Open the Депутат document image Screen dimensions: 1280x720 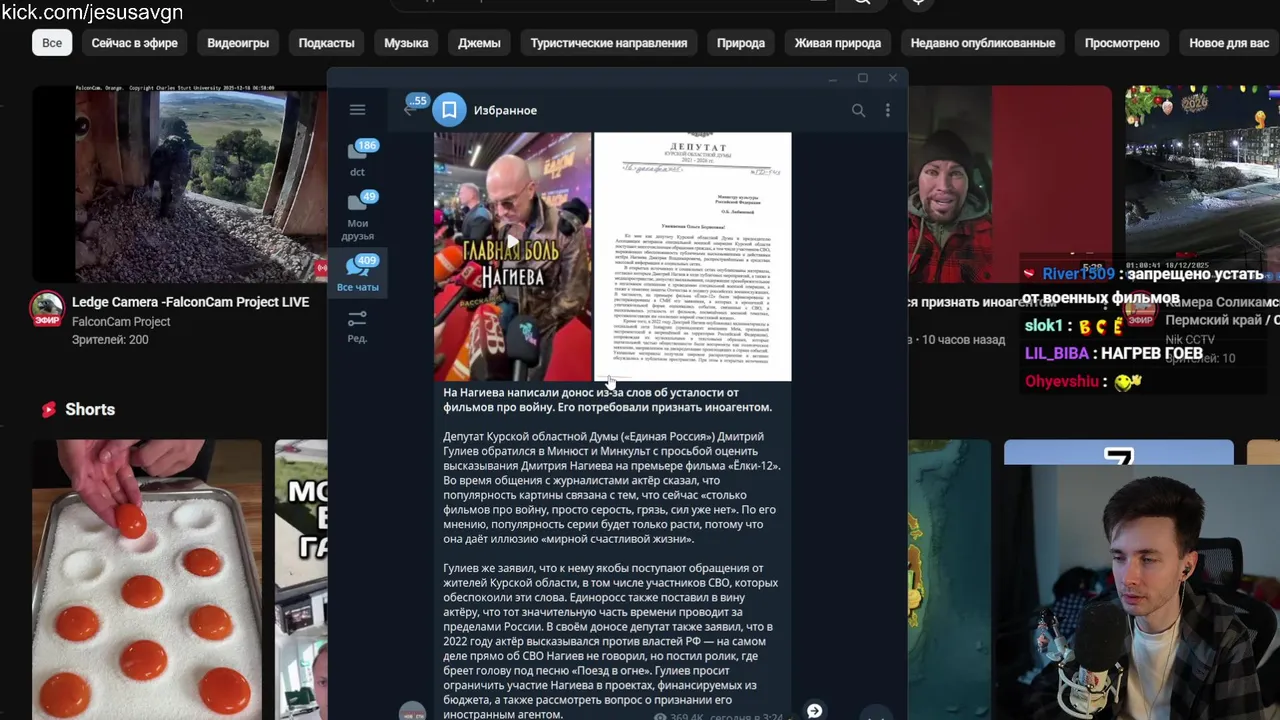point(692,256)
